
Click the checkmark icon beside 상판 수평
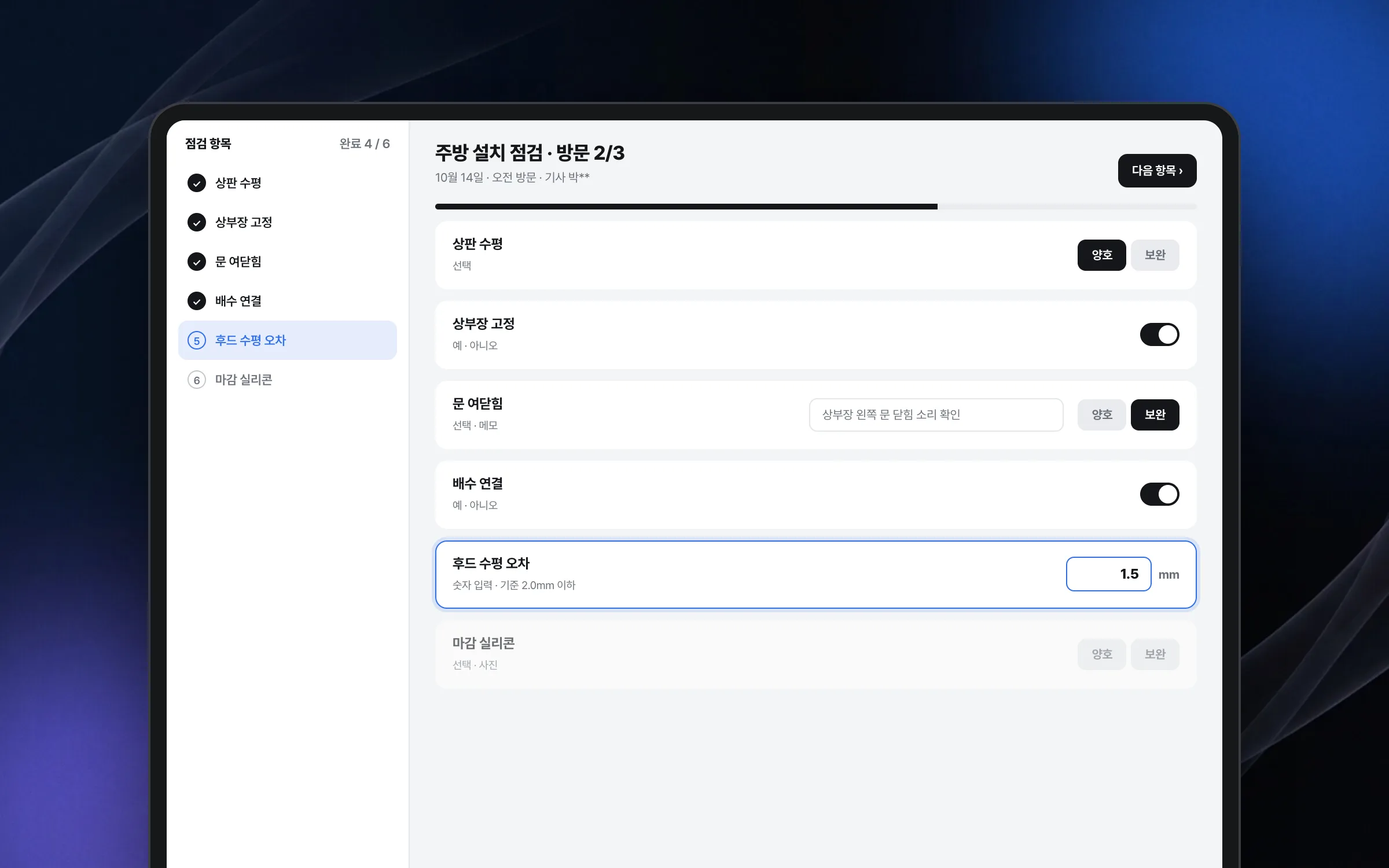[x=197, y=183]
